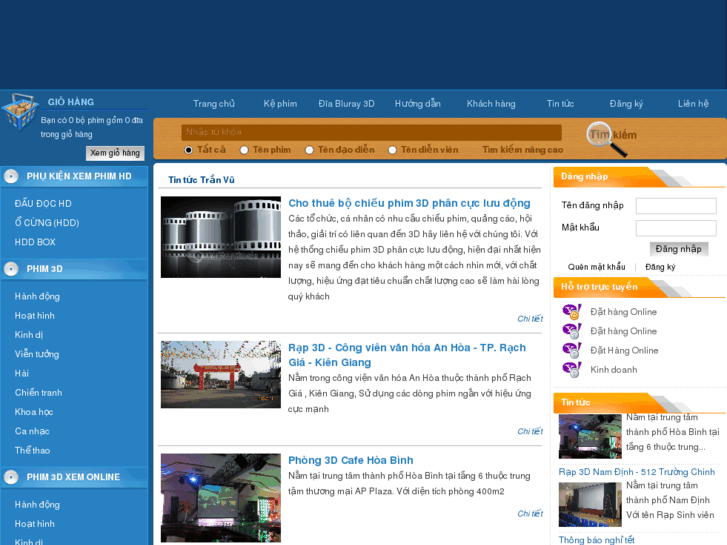This screenshot has height=545, width=727.
Task: Select the Tên diễn viên radio button
Action: 392,150
